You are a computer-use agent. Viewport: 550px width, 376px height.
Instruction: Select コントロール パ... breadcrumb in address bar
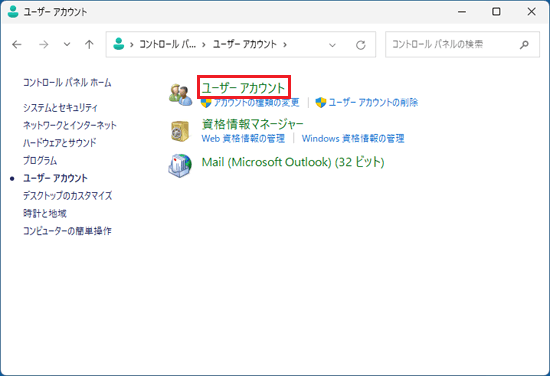167,44
